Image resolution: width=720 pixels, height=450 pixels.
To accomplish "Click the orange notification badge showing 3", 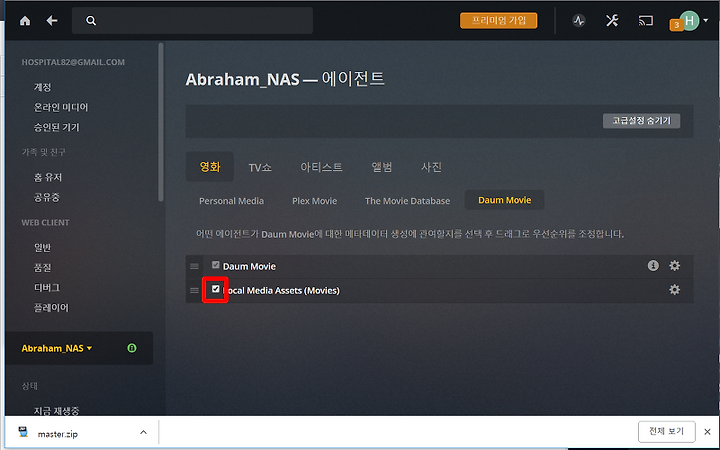I will click(x=676, y=25).
